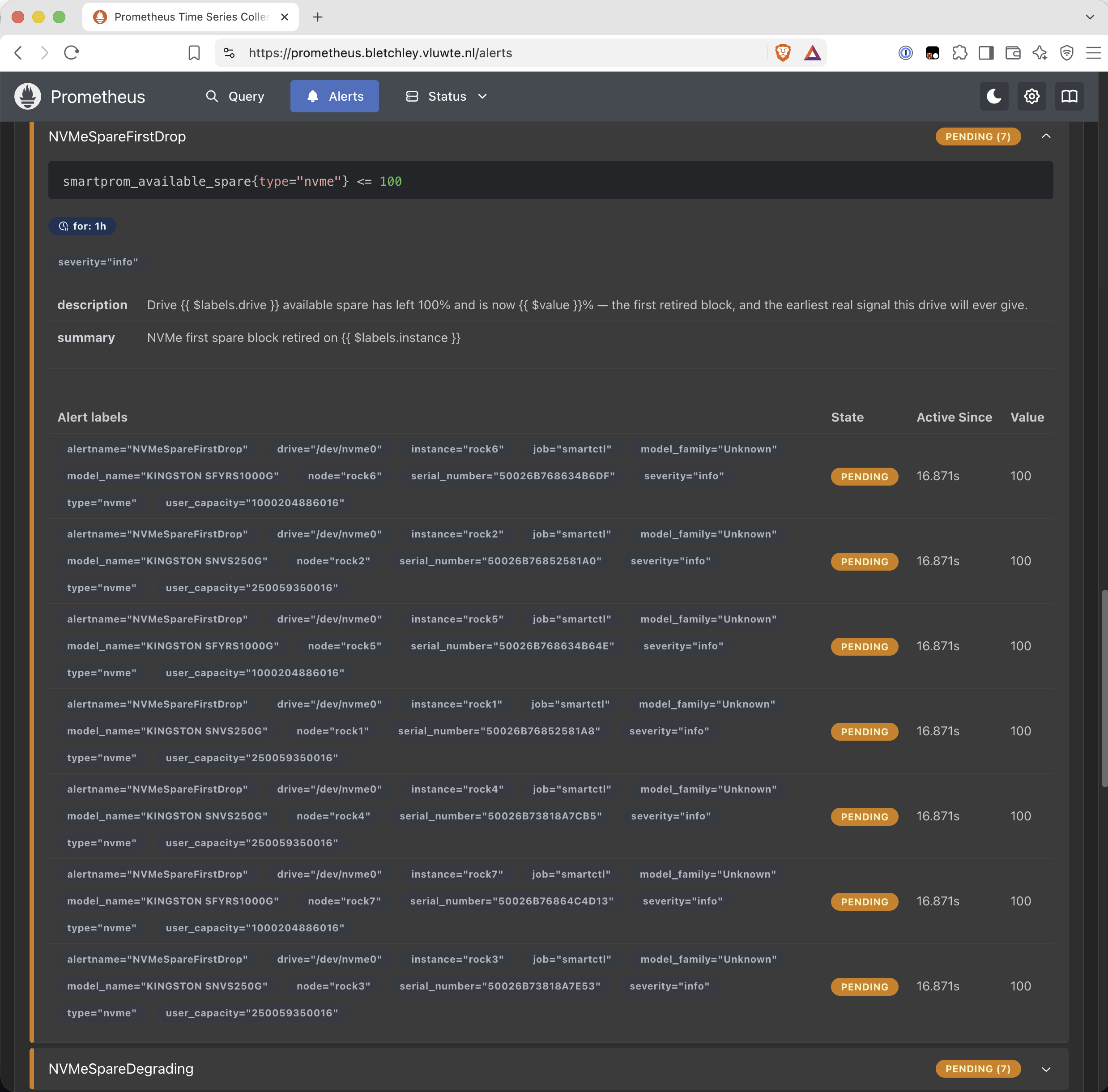Open the Brave wallet icon
Screen dimensions: 1108x1092
[x=1014, y=53]
